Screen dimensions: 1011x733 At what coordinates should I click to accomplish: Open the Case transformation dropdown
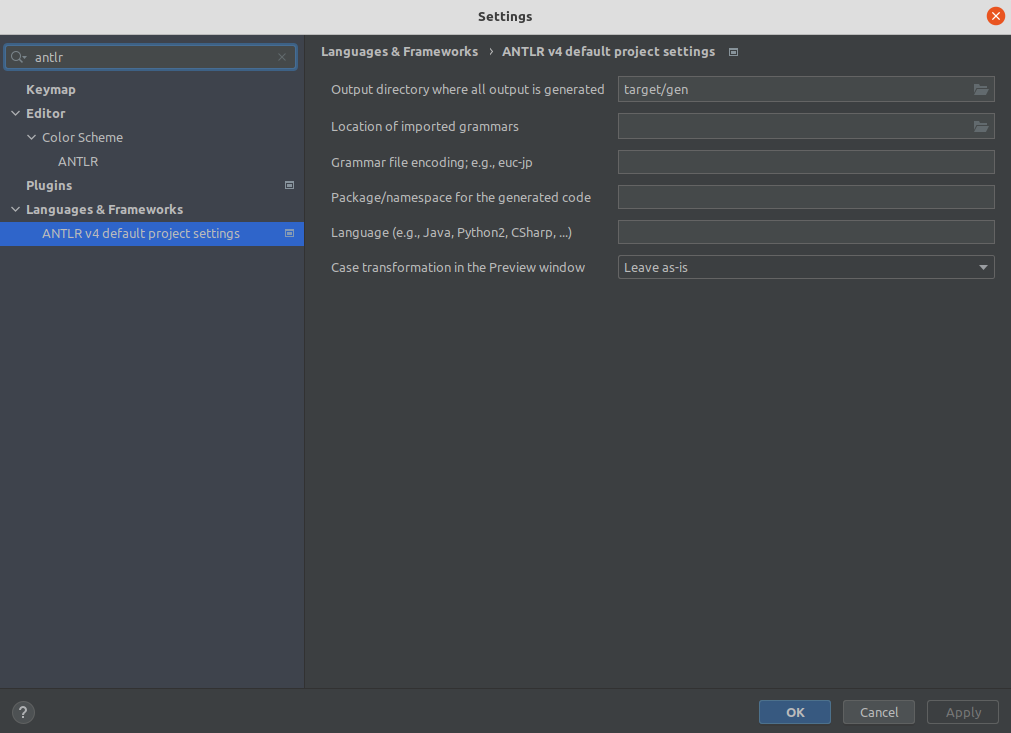982,267
